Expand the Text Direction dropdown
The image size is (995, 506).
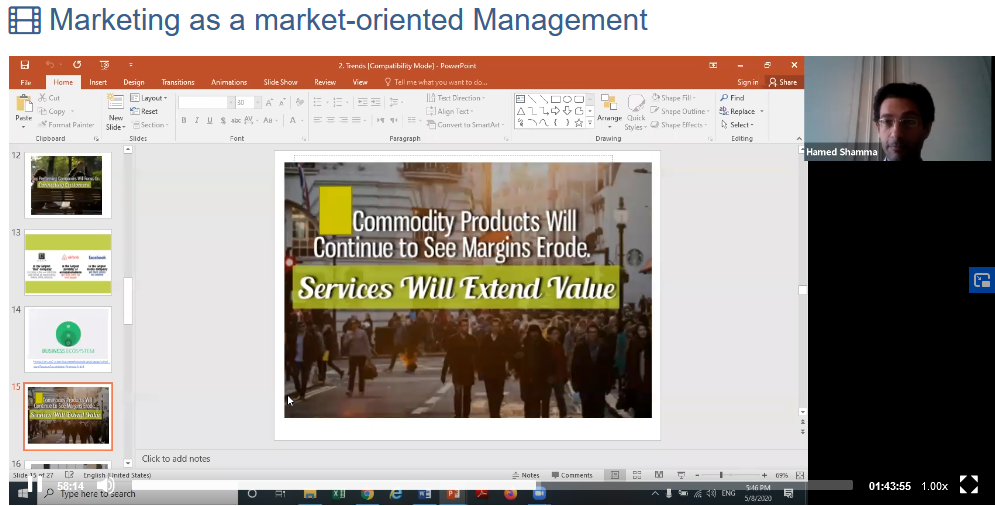pos(456,98)
